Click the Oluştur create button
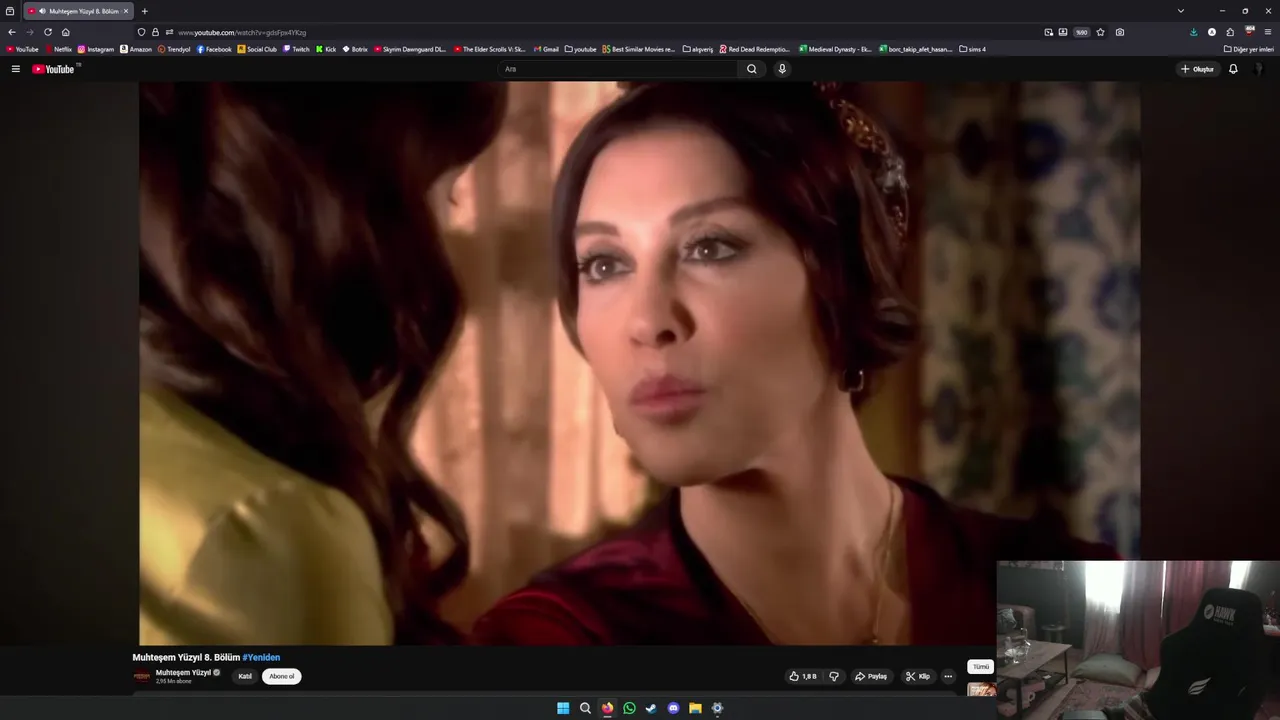This screenshot has height=720, width=1280. [x=1197, y=69]
